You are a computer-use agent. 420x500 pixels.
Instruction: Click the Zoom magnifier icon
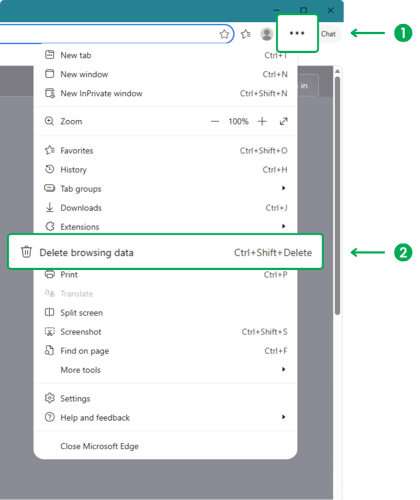pos(49,121)
